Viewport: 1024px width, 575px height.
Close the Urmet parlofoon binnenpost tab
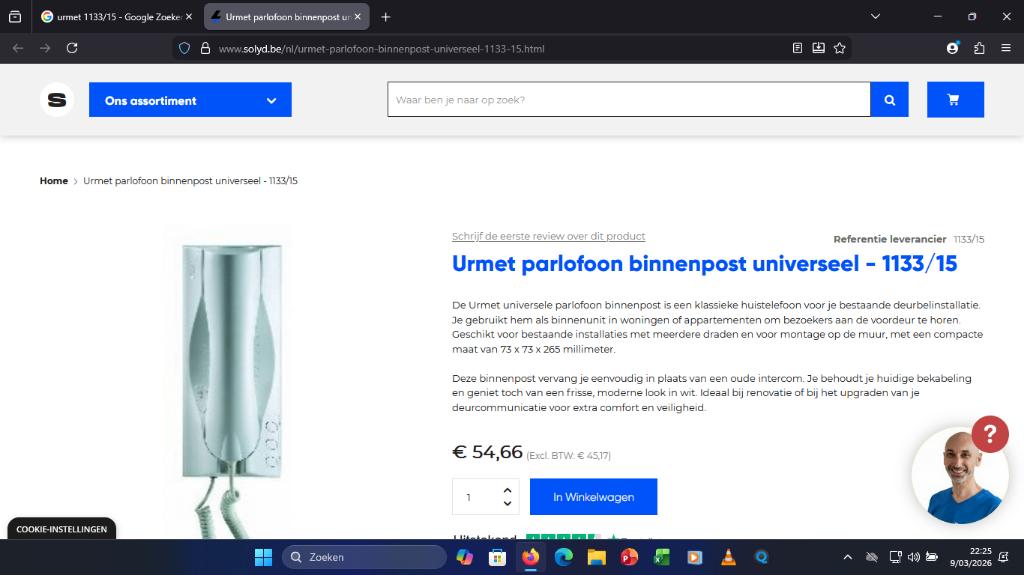[357, 17]
